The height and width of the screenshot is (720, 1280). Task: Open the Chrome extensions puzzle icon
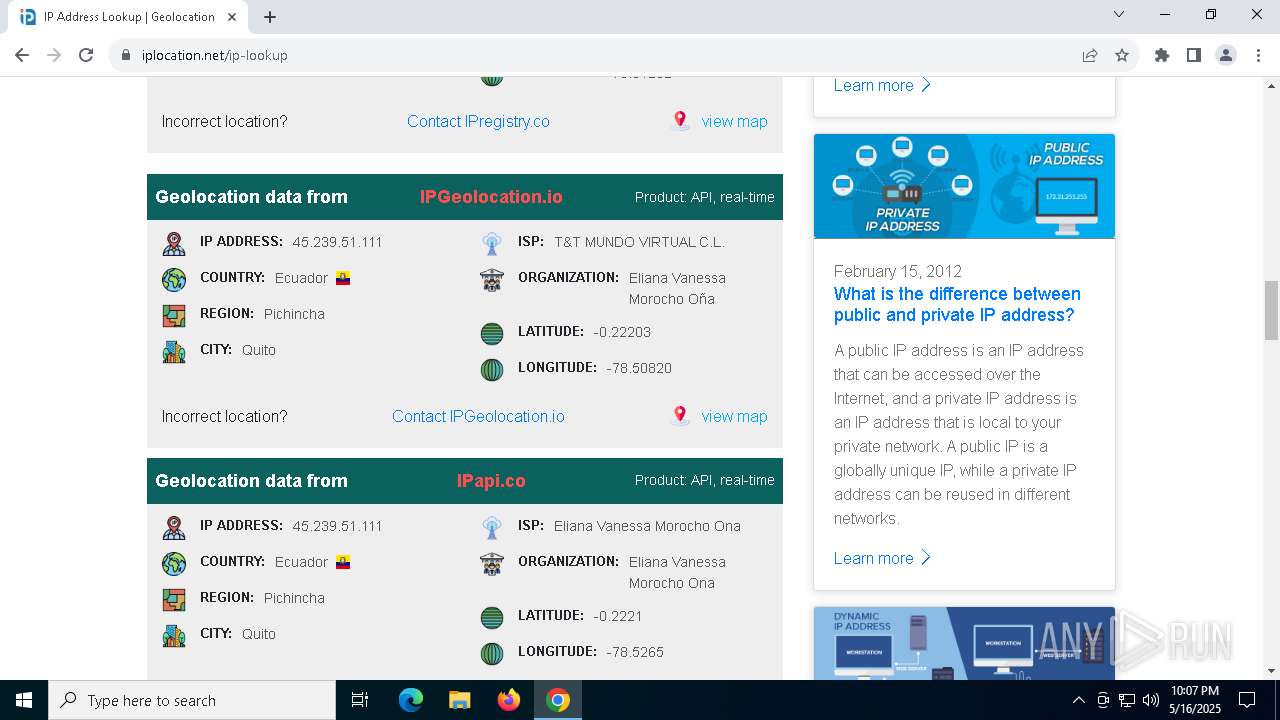[1162, 55]
